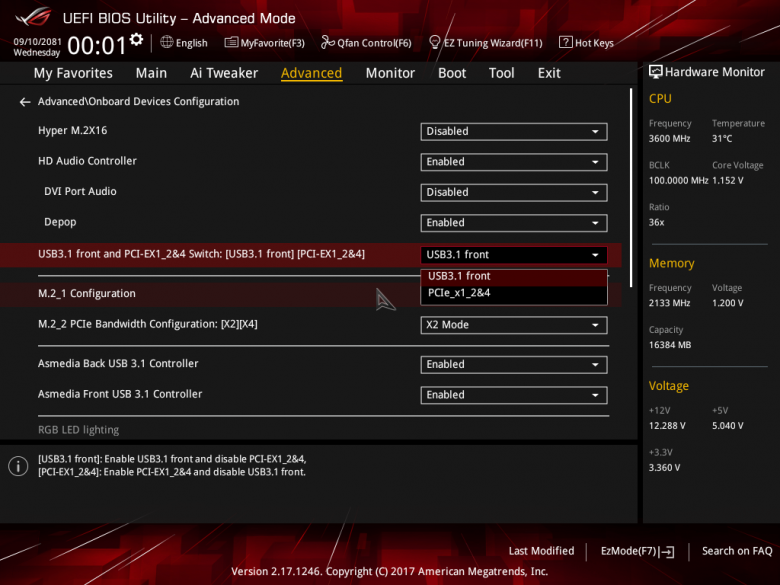
Task: Click the +3.3V reading 3.360 V
Action: (665, 468)
